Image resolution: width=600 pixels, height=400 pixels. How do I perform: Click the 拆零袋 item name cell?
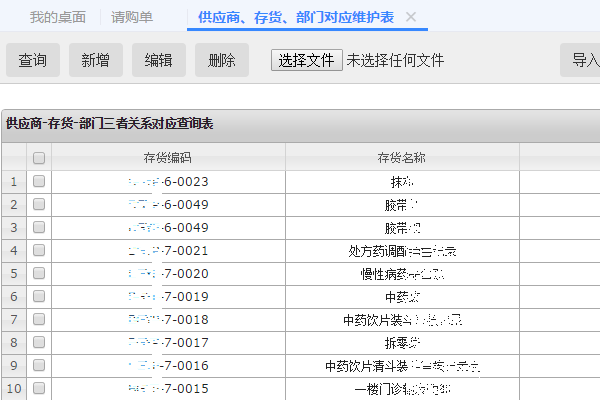coord(402,343)
